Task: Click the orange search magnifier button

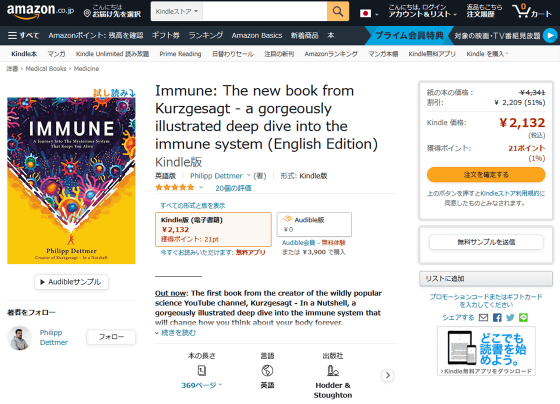Action: tap(338, 11)
